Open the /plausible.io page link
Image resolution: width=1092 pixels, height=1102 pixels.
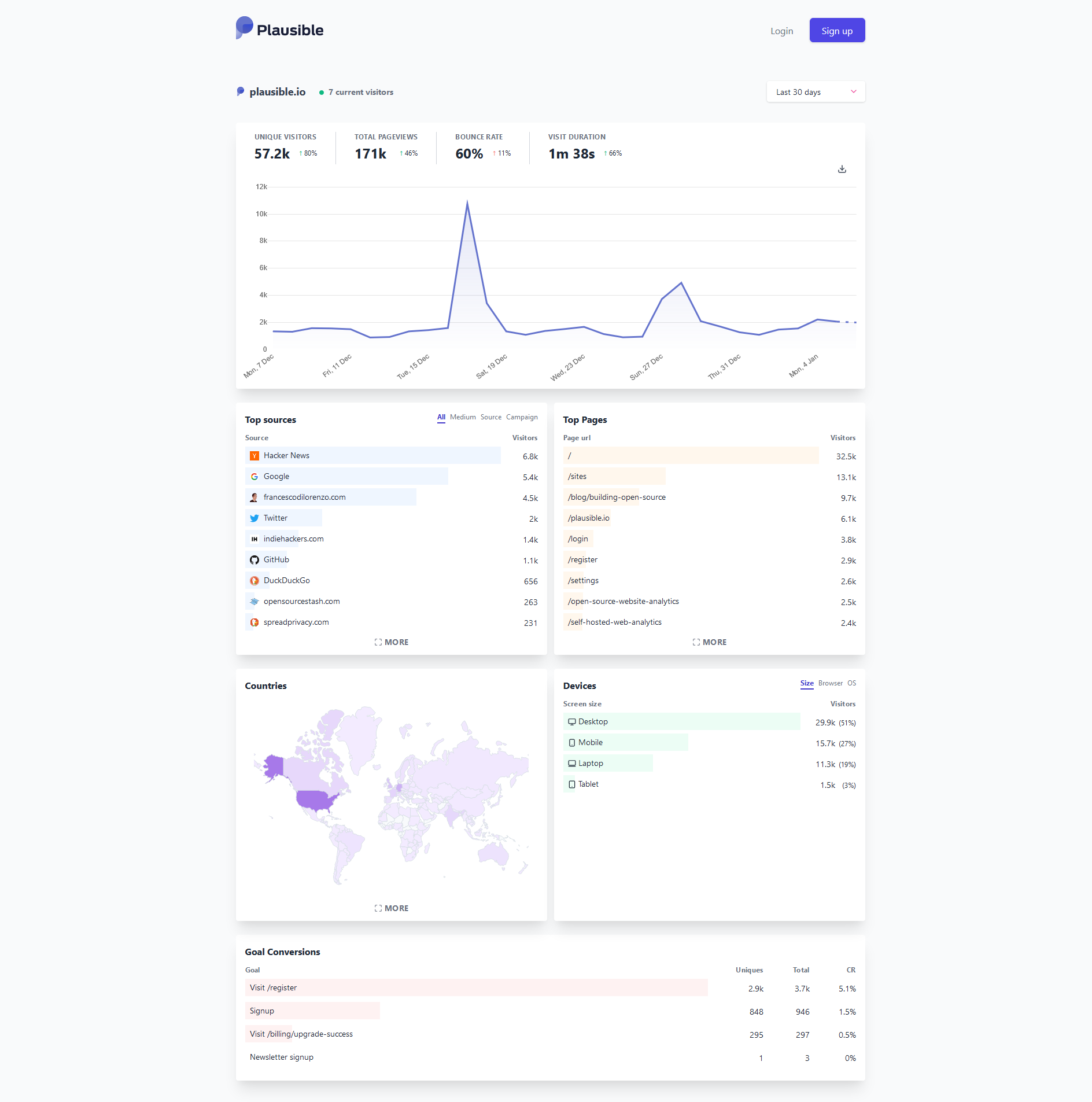tap(588, 518)
